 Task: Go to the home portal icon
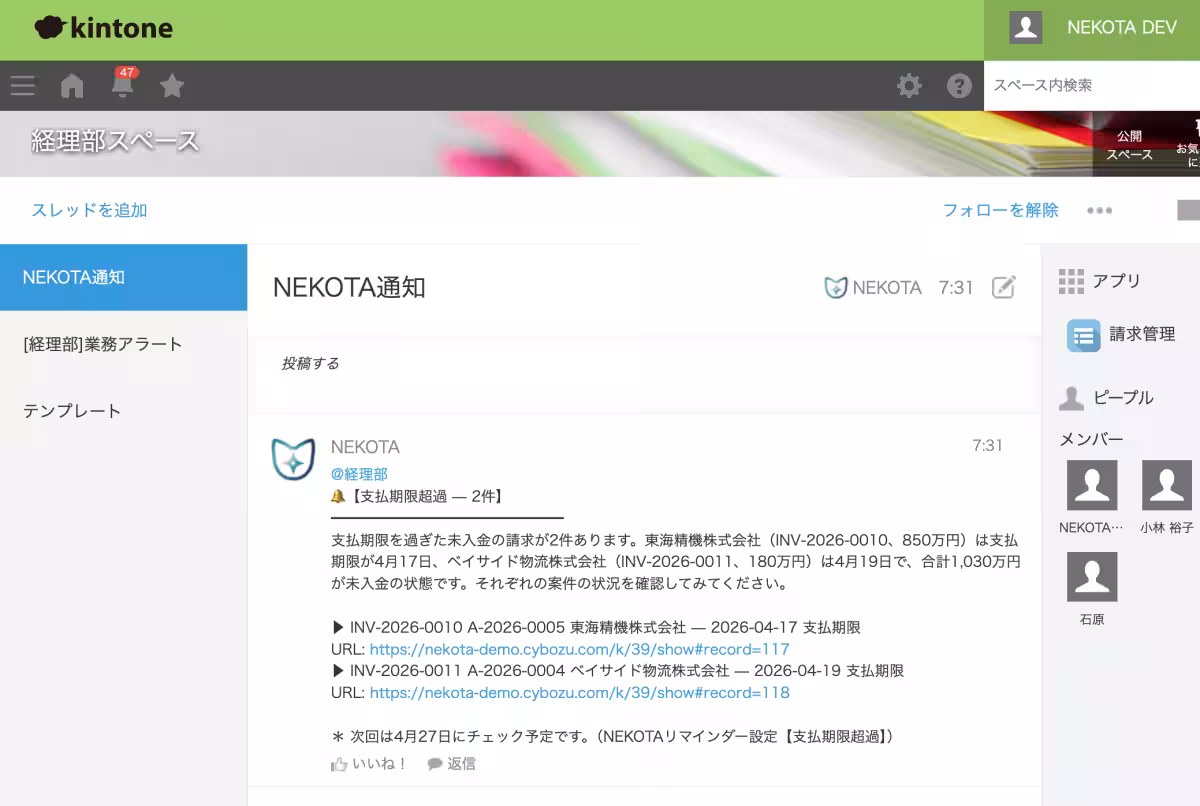click(72, 86)
